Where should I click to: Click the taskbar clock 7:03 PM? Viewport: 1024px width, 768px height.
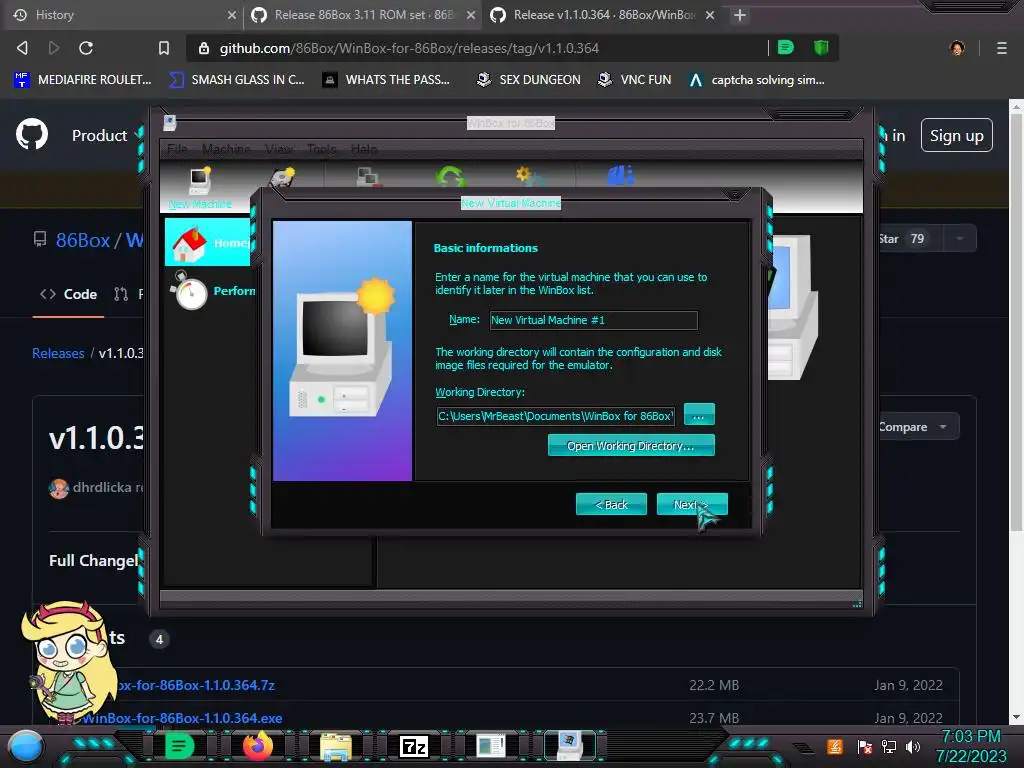tap(971, 737)
